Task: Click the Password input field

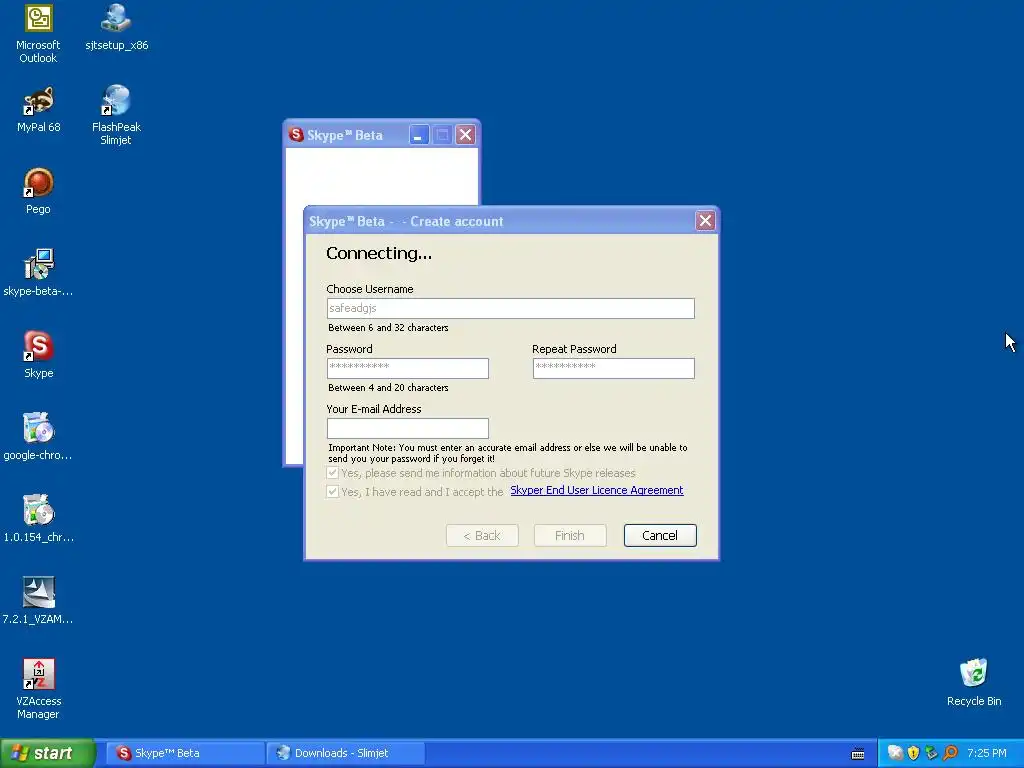Action: [x=408, y=368]
